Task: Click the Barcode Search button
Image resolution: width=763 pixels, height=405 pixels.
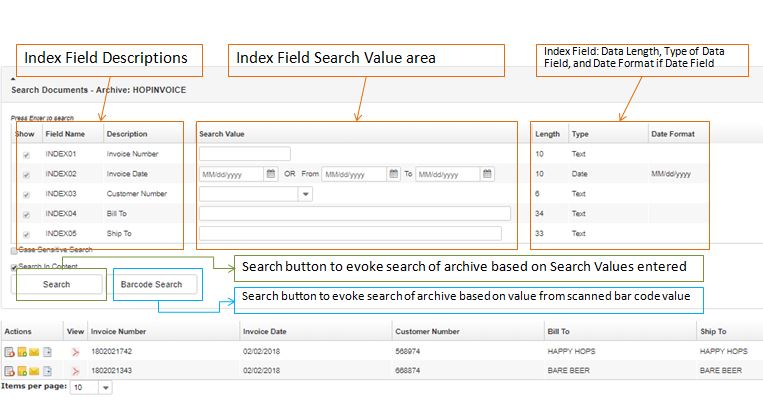Action: [x=151, y=285]
